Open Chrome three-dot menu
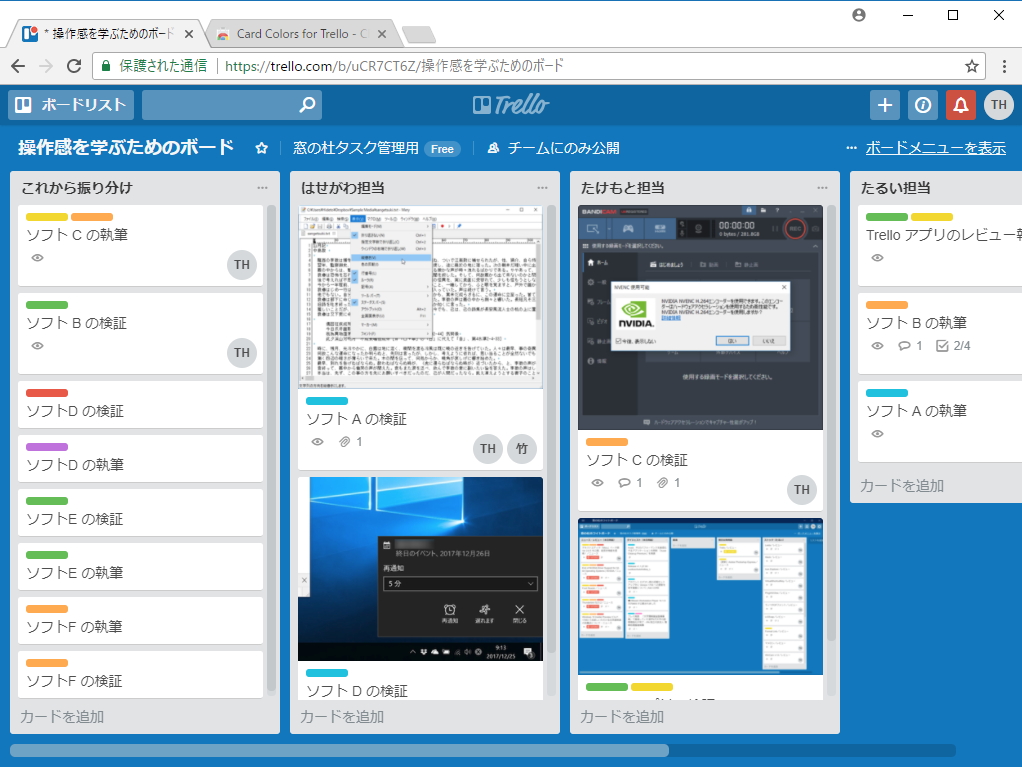This screenshot has width=1022, height=767. 1004,66
